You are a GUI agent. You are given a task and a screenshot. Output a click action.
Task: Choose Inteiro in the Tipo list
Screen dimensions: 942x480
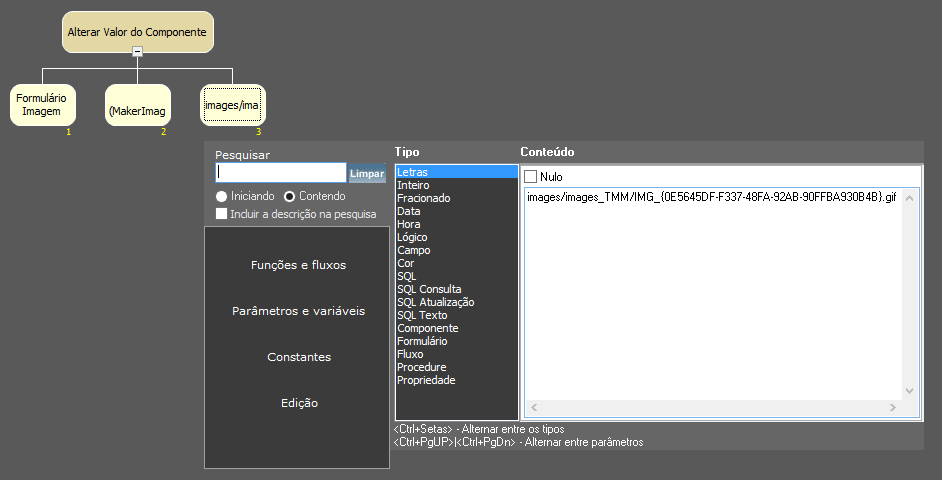click(412, 185)
